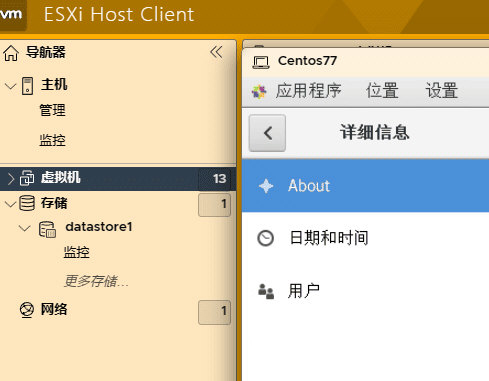
Task: Open 监控 under 主机
Action: pos(52,140)
